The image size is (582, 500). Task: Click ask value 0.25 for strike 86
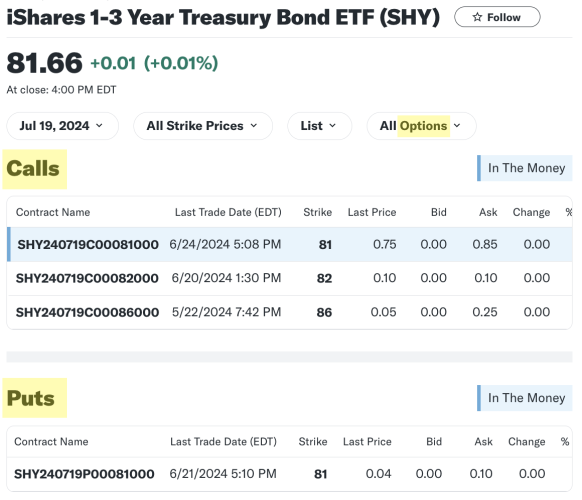485,312
